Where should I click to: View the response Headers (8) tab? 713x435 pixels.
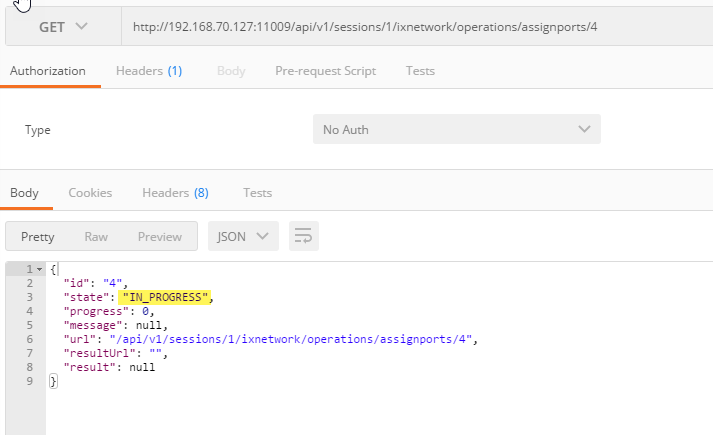point(175,193)
